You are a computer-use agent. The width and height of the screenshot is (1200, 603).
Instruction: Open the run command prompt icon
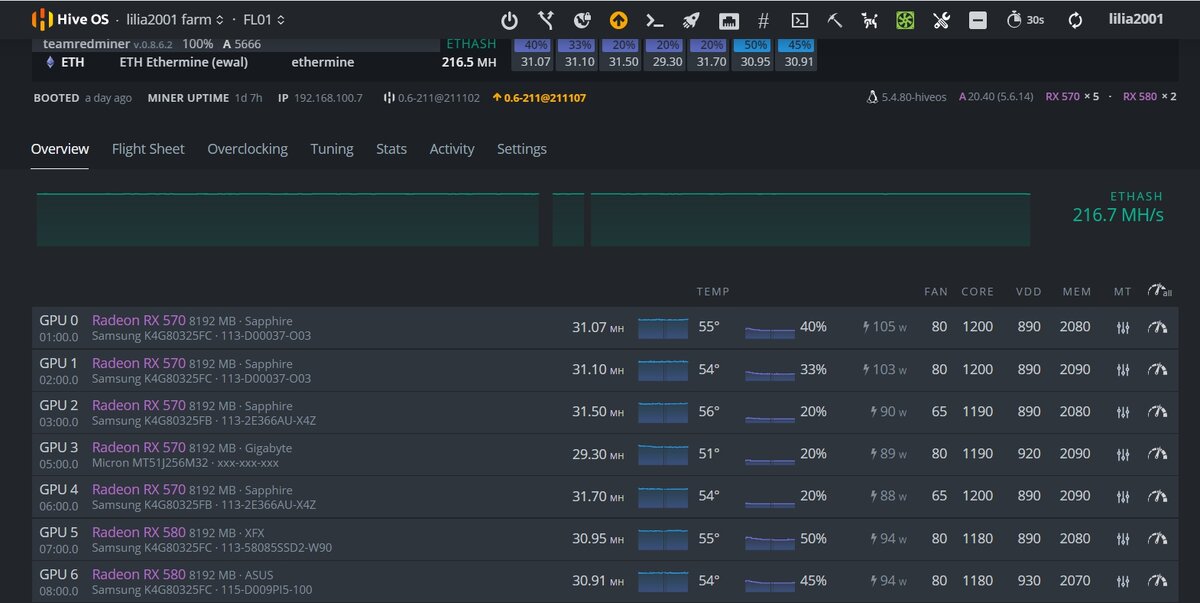click(654, 19)
